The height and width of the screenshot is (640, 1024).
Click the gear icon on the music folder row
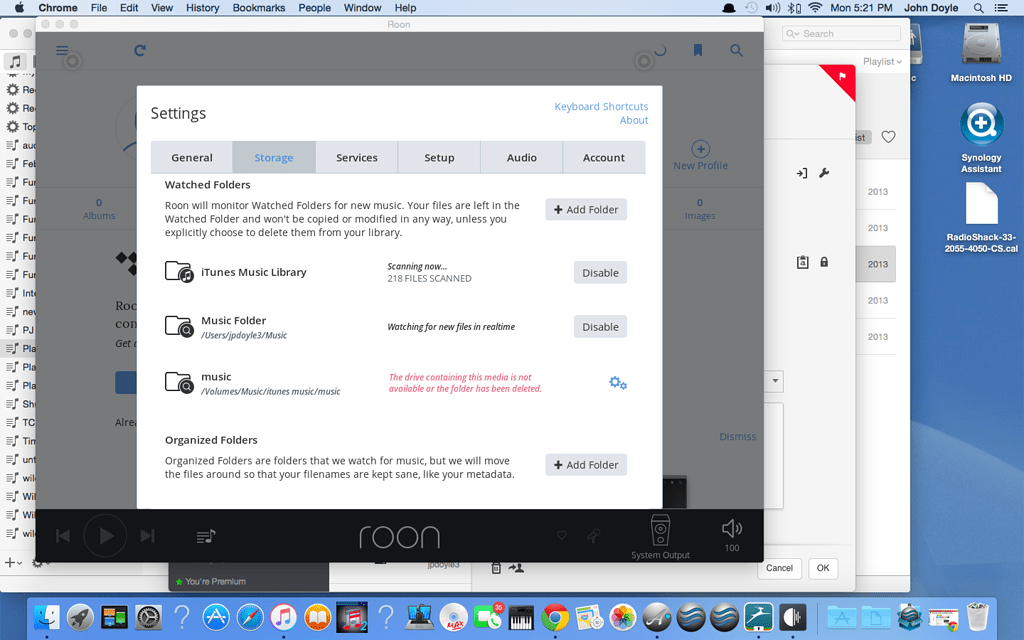618,382
